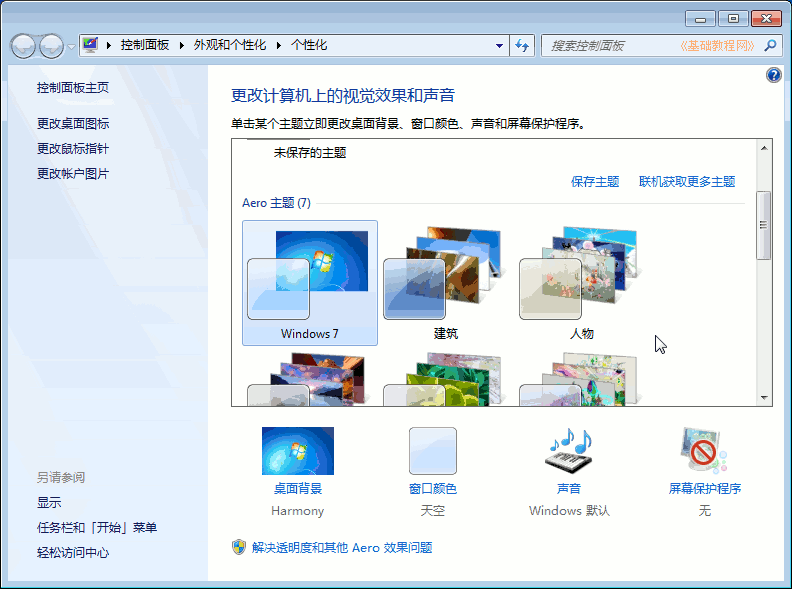The width and height of the screenshot is (792, 589).
Task: Click the 声音 text link
Action: (x=569, y=488)
